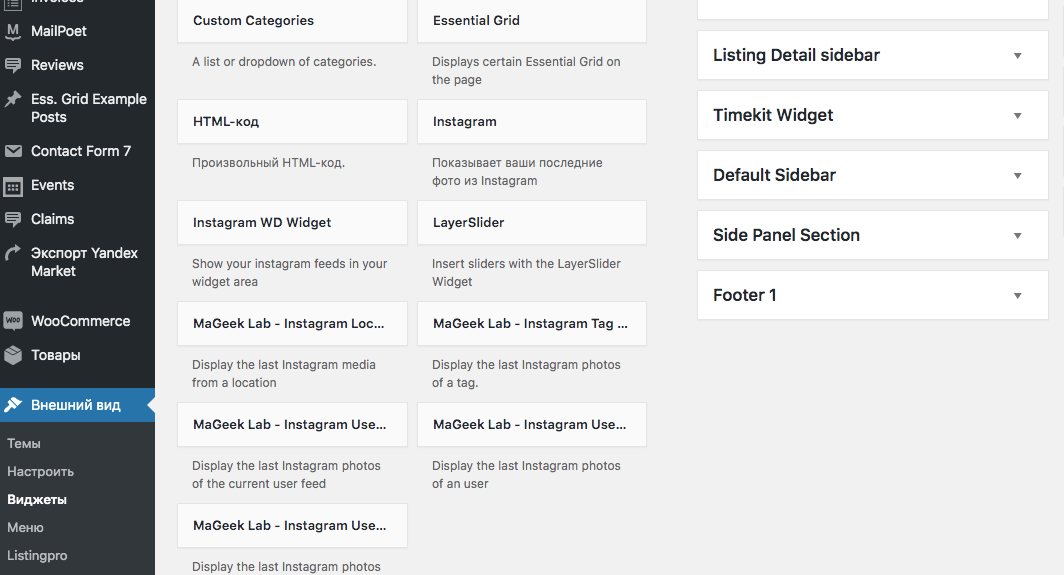Viewport: 1064px width, 575px height.
Task: Expand the Default Sidebar dropdown arrow
Action: (1017, 175)
